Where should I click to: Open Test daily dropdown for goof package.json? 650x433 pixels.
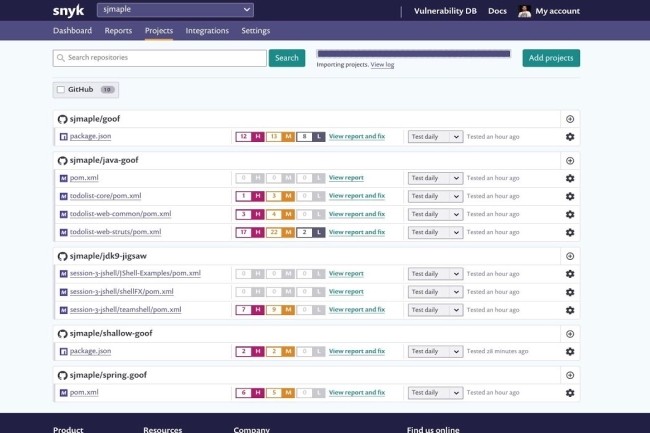435,137
